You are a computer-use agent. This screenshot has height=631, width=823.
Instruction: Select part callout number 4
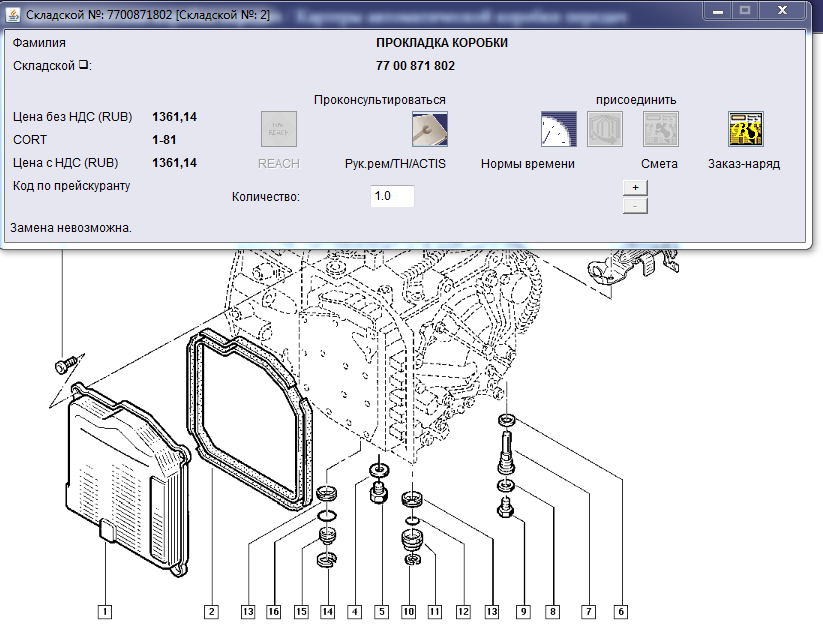click(x=355, y=612)
